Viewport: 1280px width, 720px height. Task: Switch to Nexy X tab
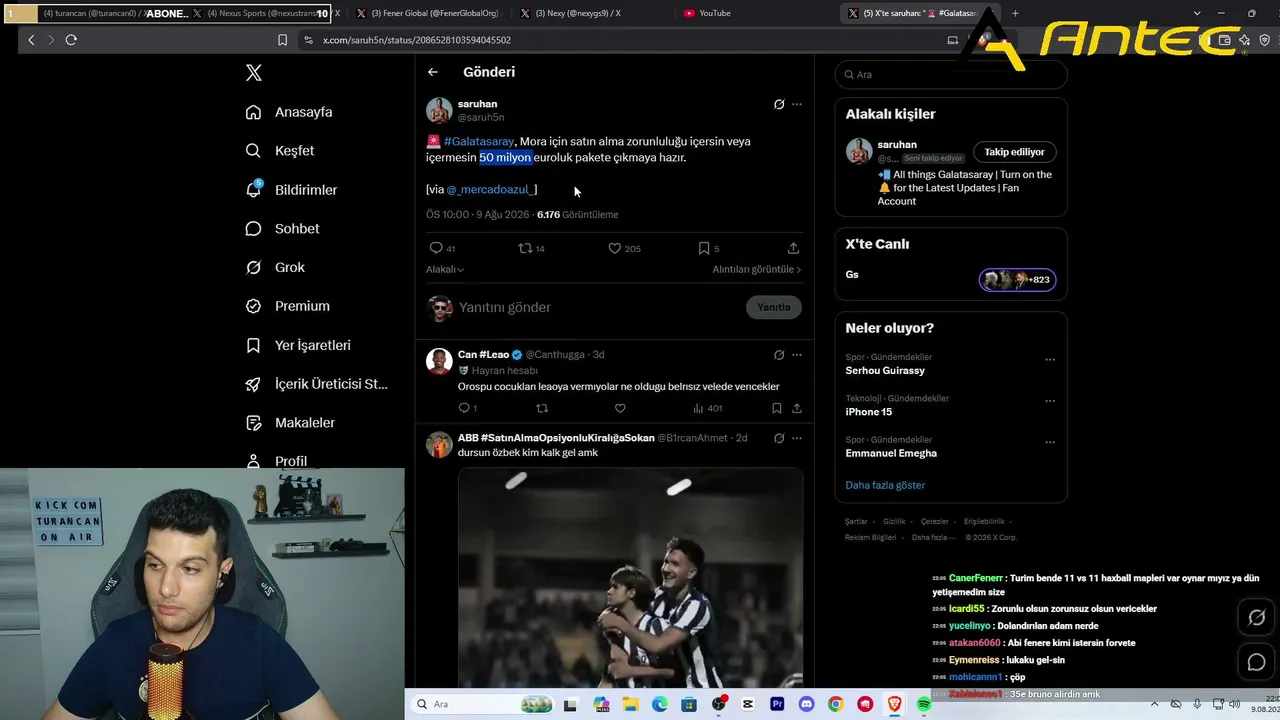tap(578, 13)
